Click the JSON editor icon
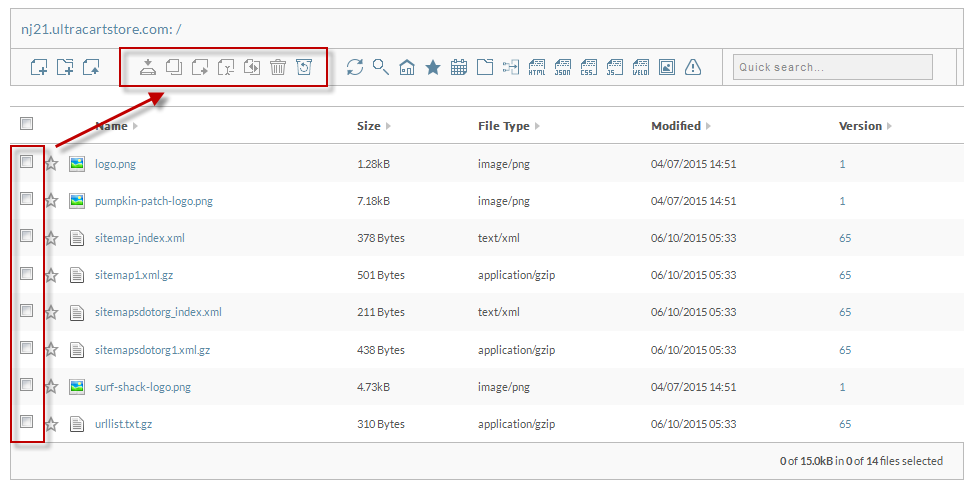This screenshot has width=971, height=488. pyautogui.click(x=563, y=67)
